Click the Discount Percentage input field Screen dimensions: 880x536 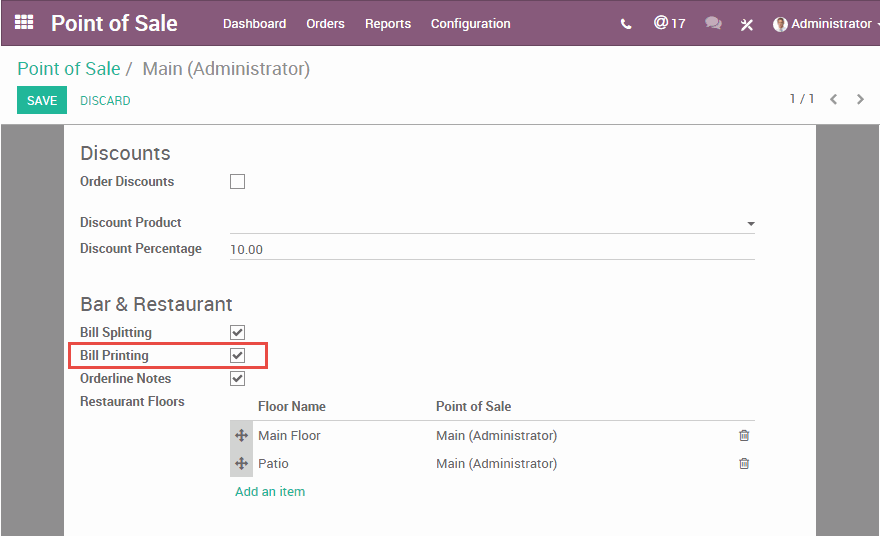click(x=490, y=249)
